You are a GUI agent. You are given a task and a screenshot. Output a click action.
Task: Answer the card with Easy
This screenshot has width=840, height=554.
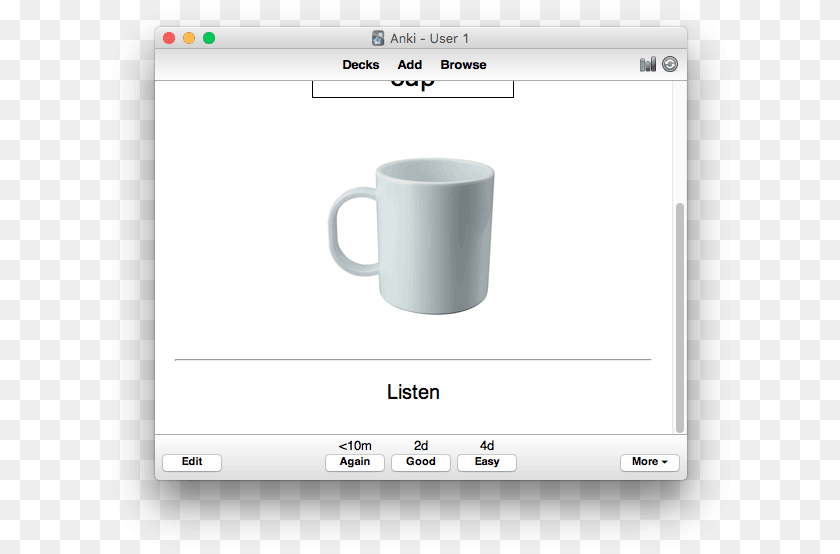(487, 462)
